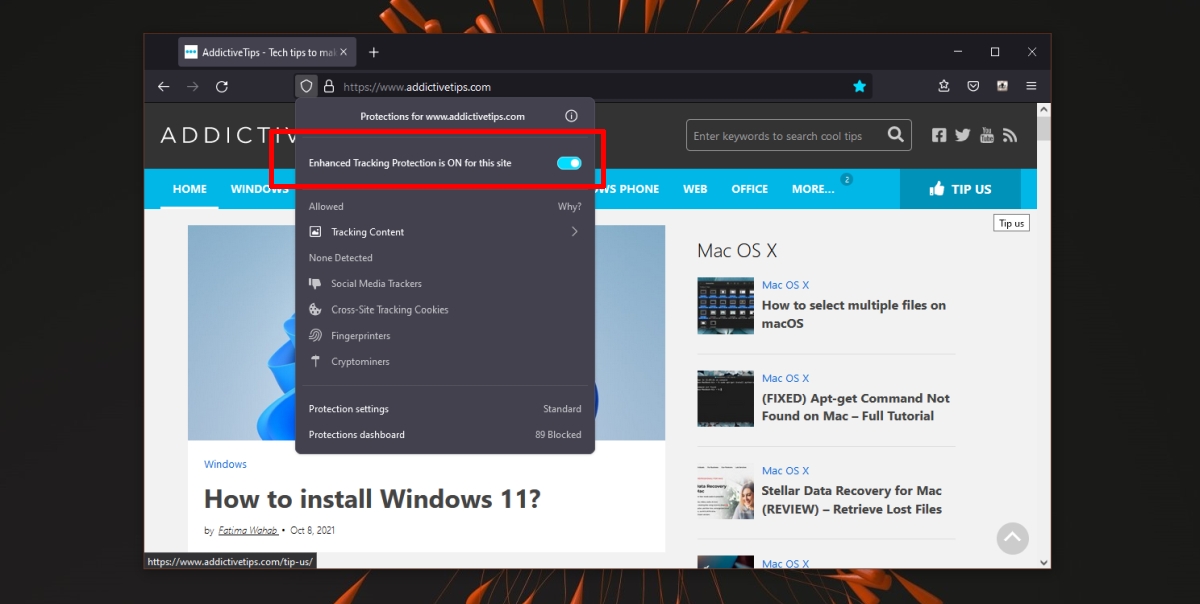1200x604 pixels.
Task: Open Protection settings
Action: click(x=445, y=409)
